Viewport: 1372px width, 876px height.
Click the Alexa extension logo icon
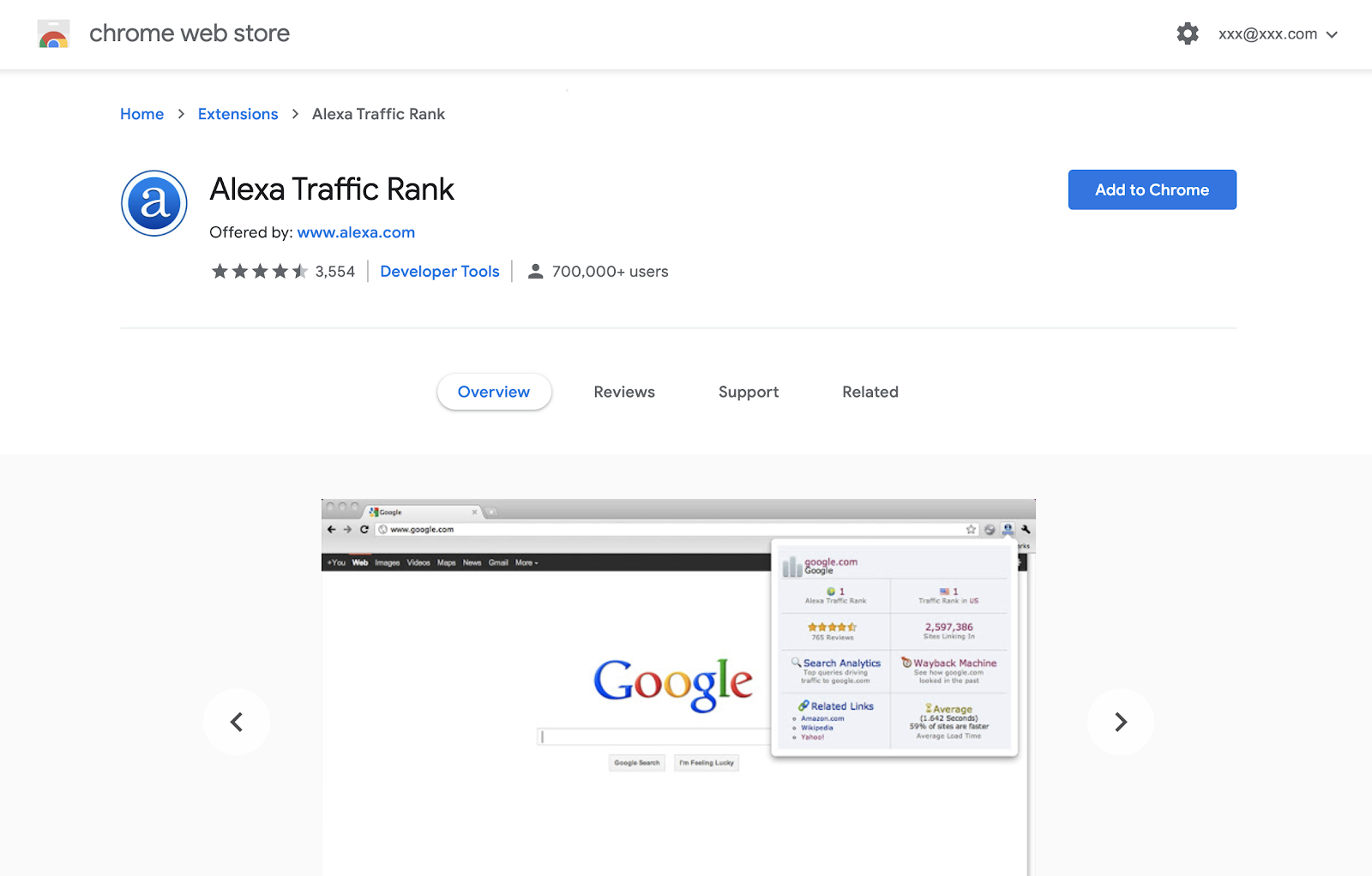(x=154, y=203)
